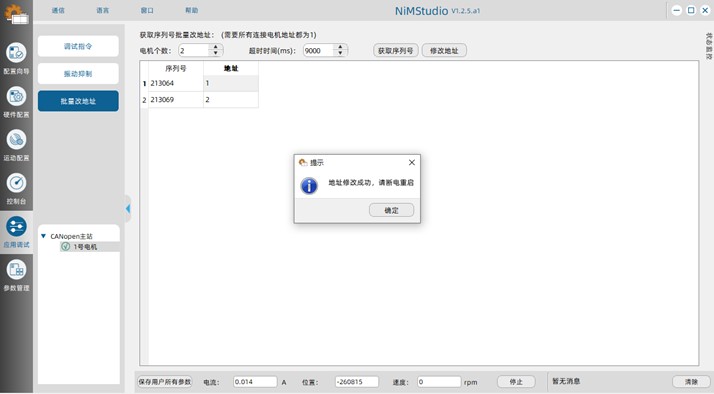Viewport: 714px width, 394px height.
Task: Collapse the CANopen主站 tree node
Action: point(44,236)
